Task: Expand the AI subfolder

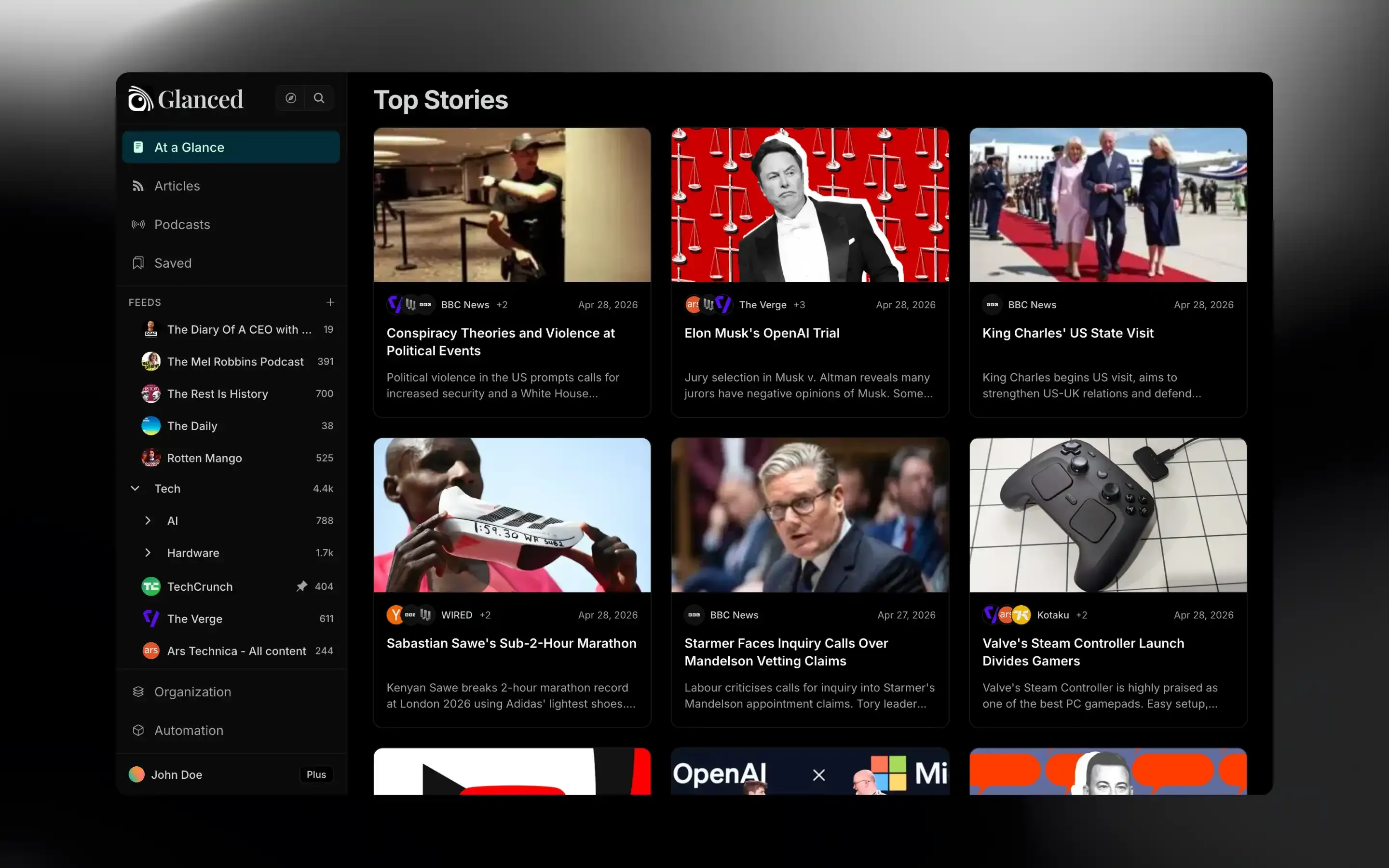Action: (x=148, y=521)
